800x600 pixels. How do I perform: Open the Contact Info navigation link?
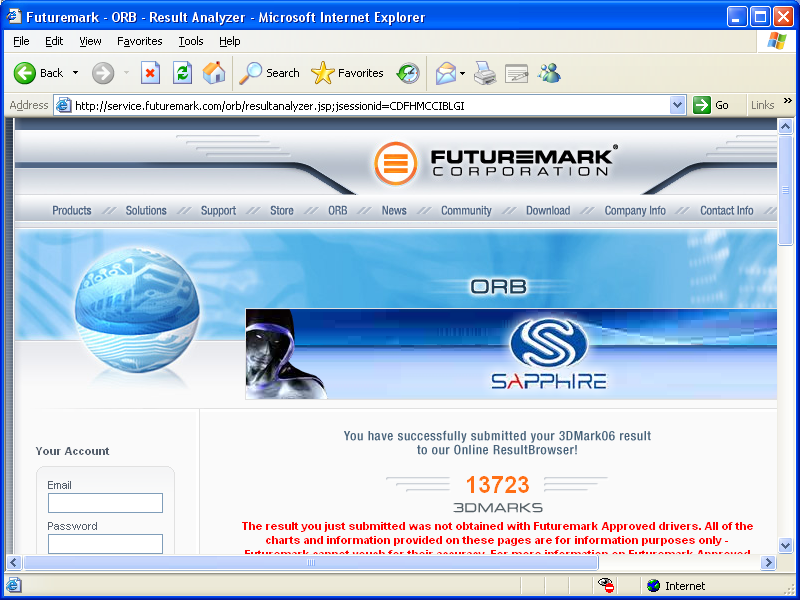[x=727, y=210]
